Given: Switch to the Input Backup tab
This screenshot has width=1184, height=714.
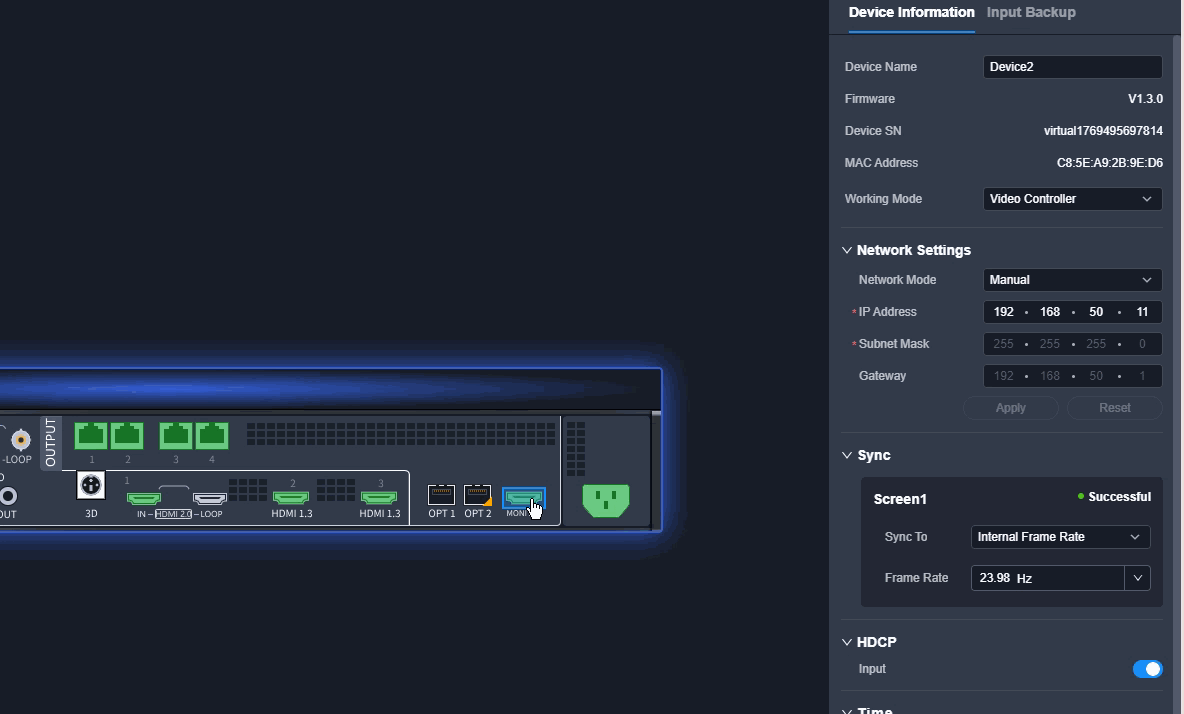Looking at the screenshot, I should point(1031,12).
